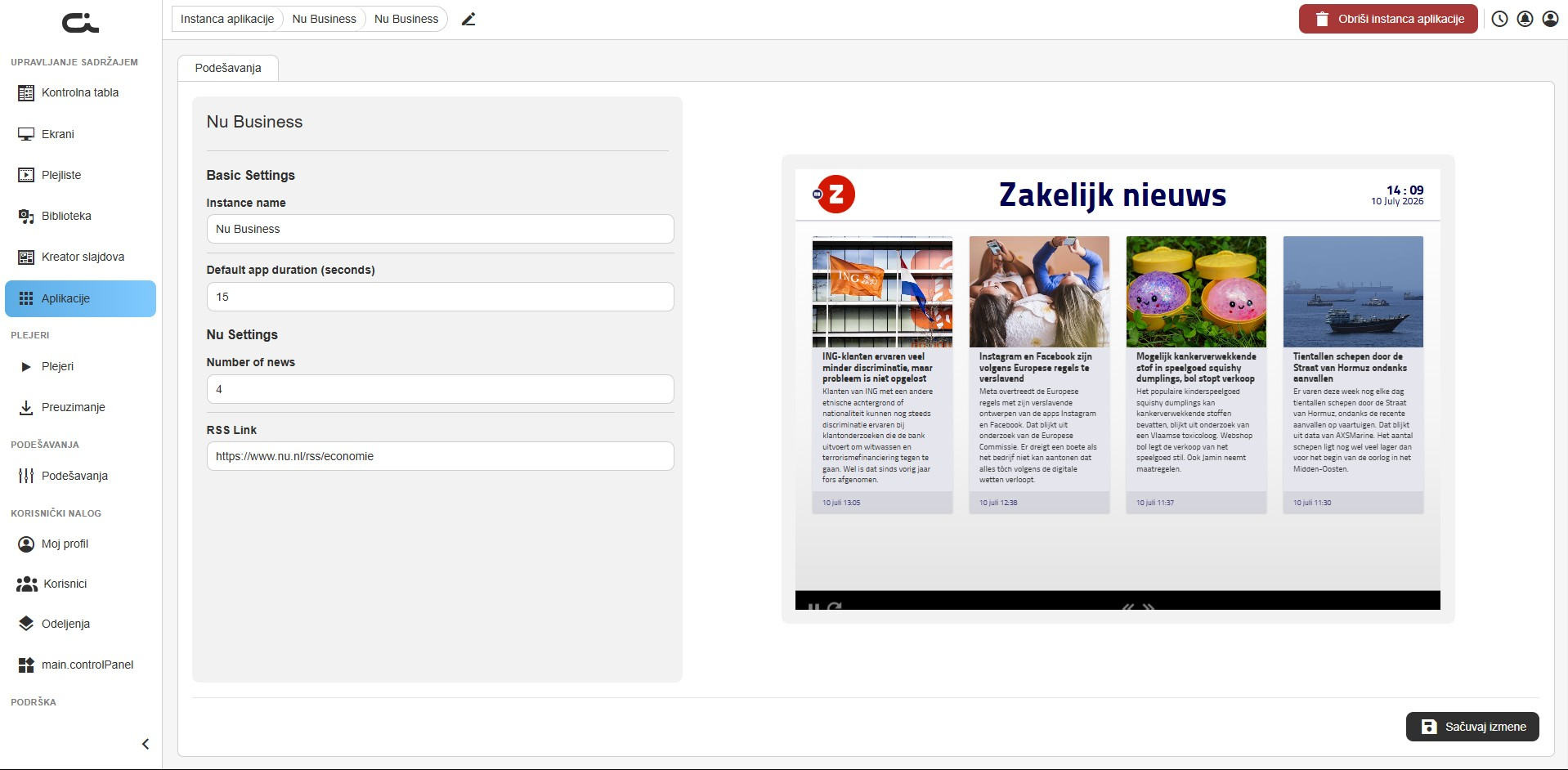Click the 'Zakelijk nieuws' preview heading
This screenshot has height=770, width=1568.
click(x=1113, y=195)
